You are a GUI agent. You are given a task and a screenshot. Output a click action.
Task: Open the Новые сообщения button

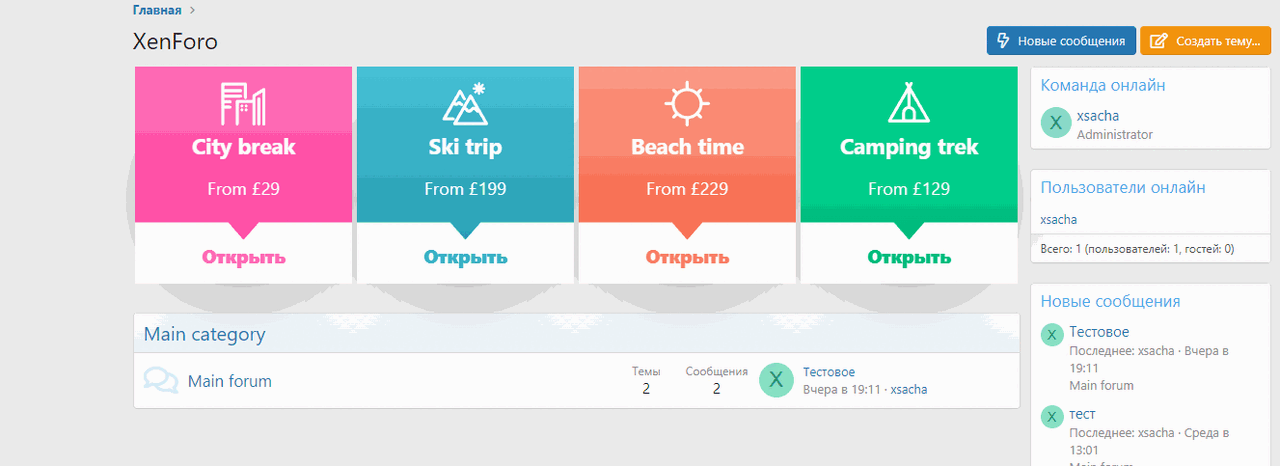click(x=1061, y=41)
